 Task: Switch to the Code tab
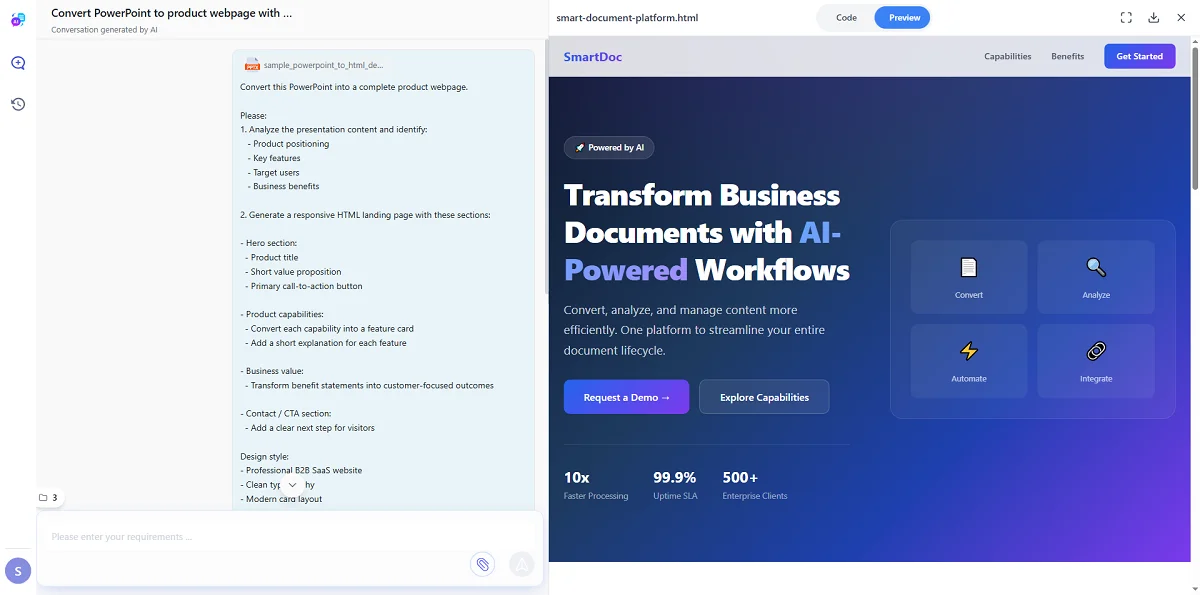coord(846,18)
